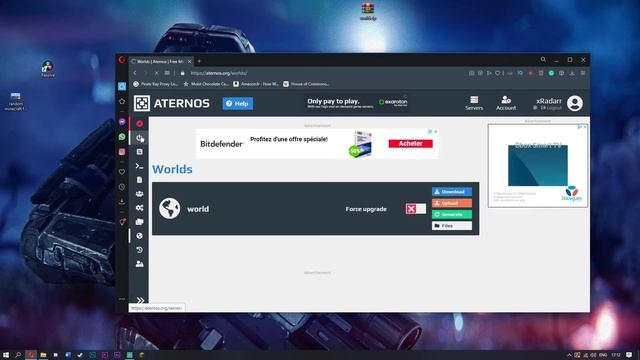Open File Explorer from the taskbar
Image resolution: width=640 pixels, height=360 pixels.
point(43,355)
